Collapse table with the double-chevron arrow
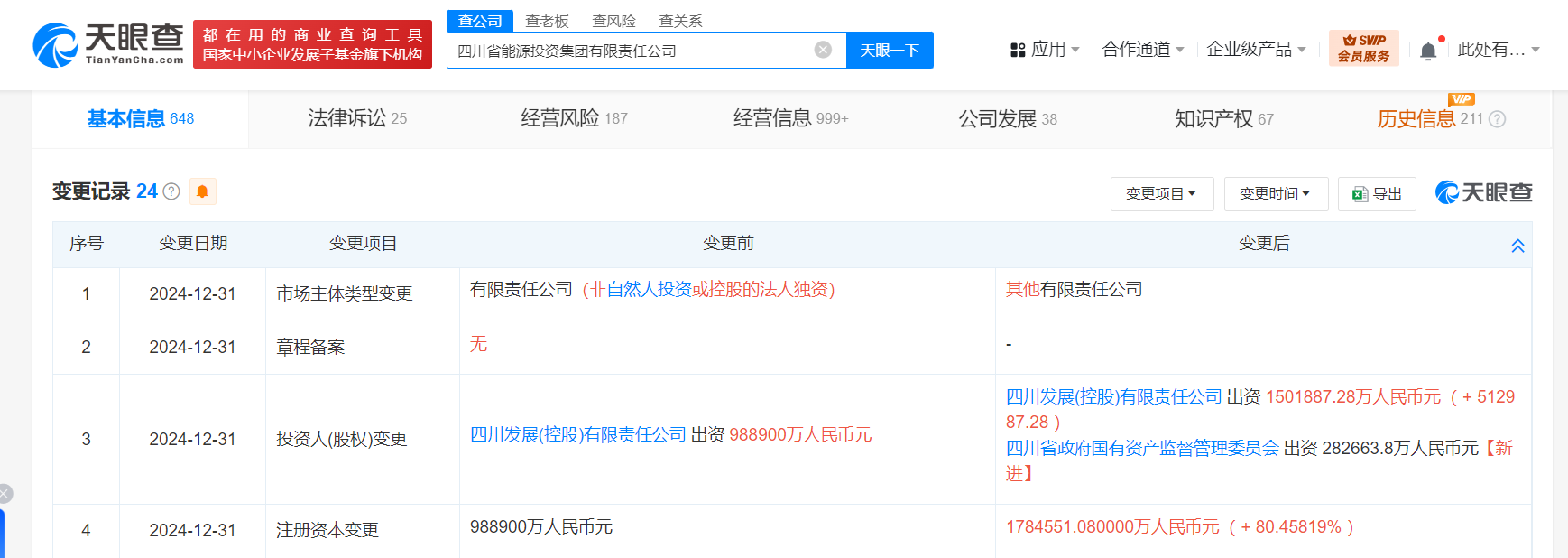The image size is (1568, 558). [1517, 246]
